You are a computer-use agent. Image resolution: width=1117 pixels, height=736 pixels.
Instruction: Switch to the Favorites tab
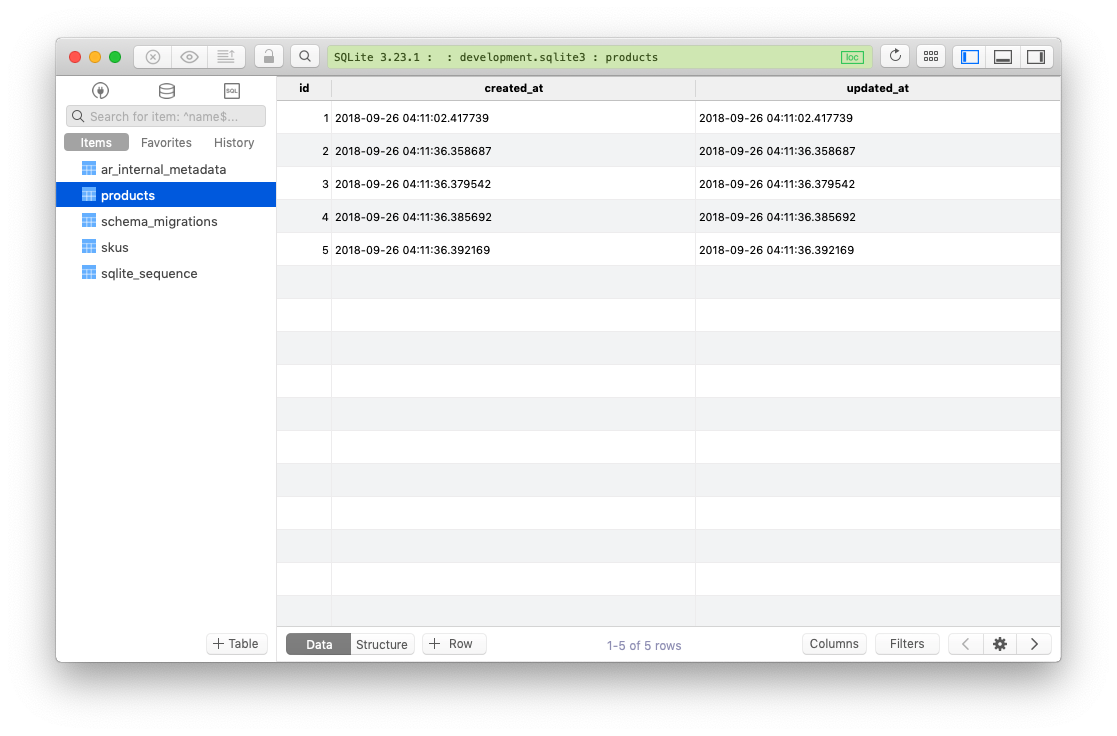(166, 142)
